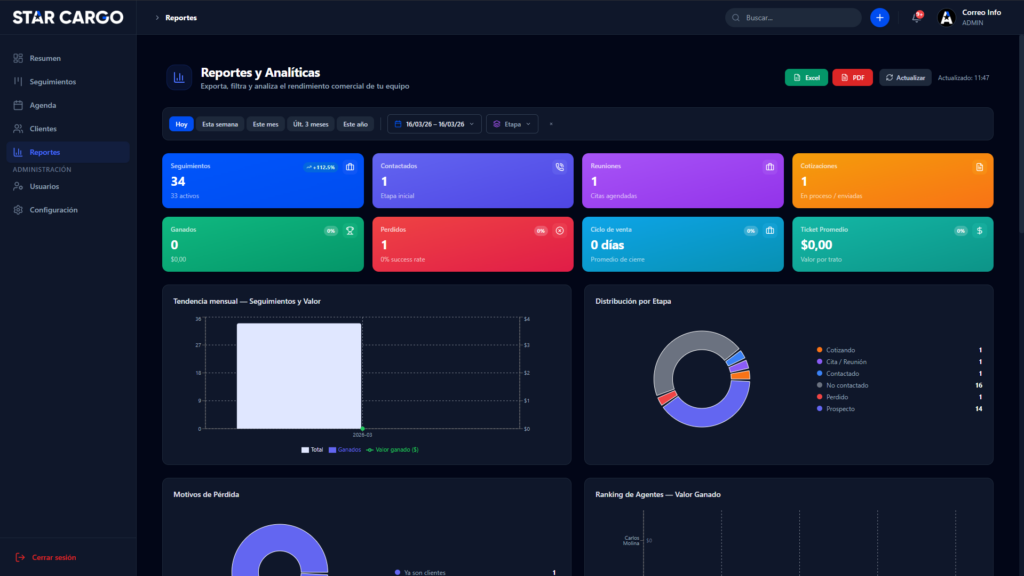
Task: Open the Correo Info user avatar
Action: tap(946, 18)
